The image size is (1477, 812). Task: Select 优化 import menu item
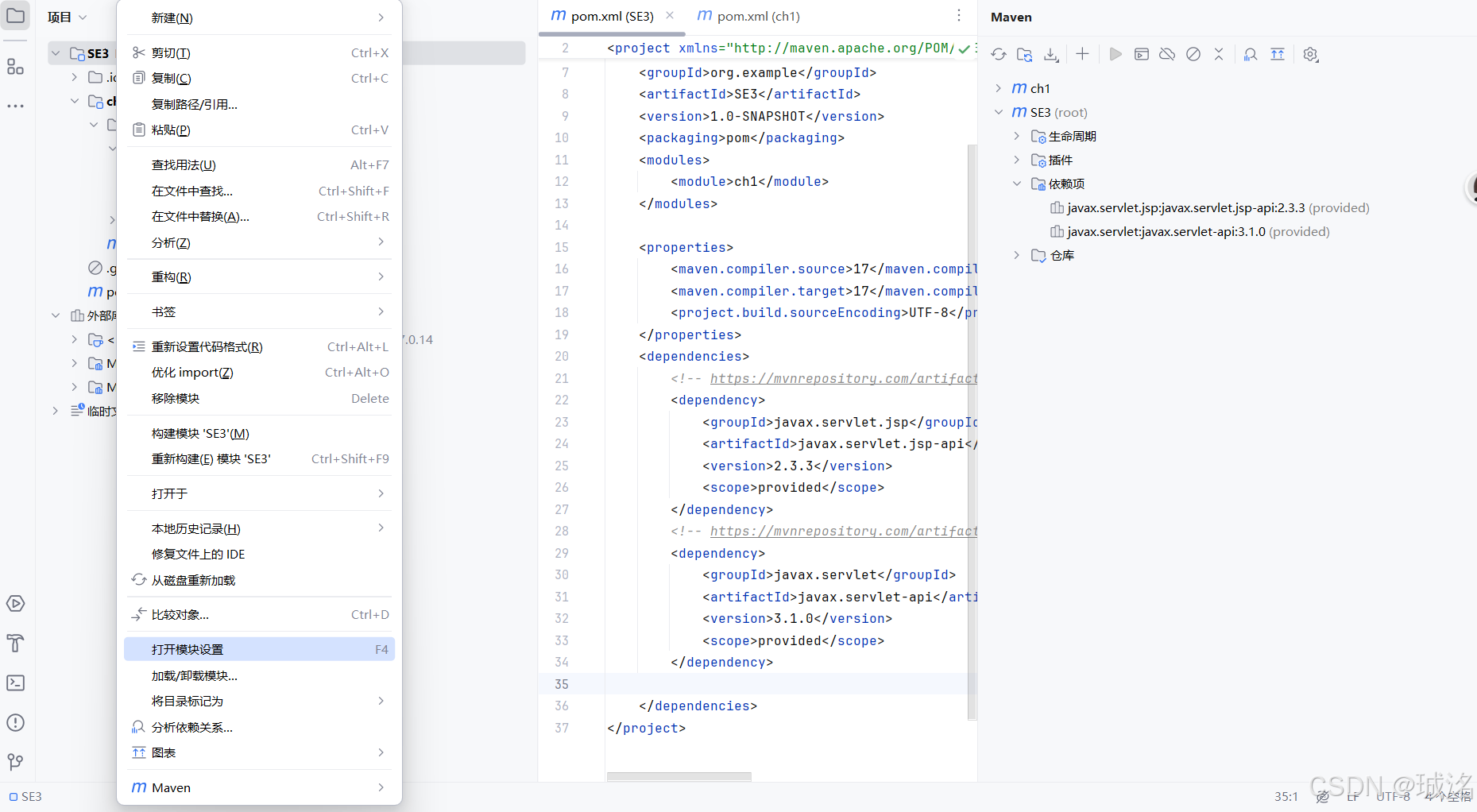click(259, 372)
